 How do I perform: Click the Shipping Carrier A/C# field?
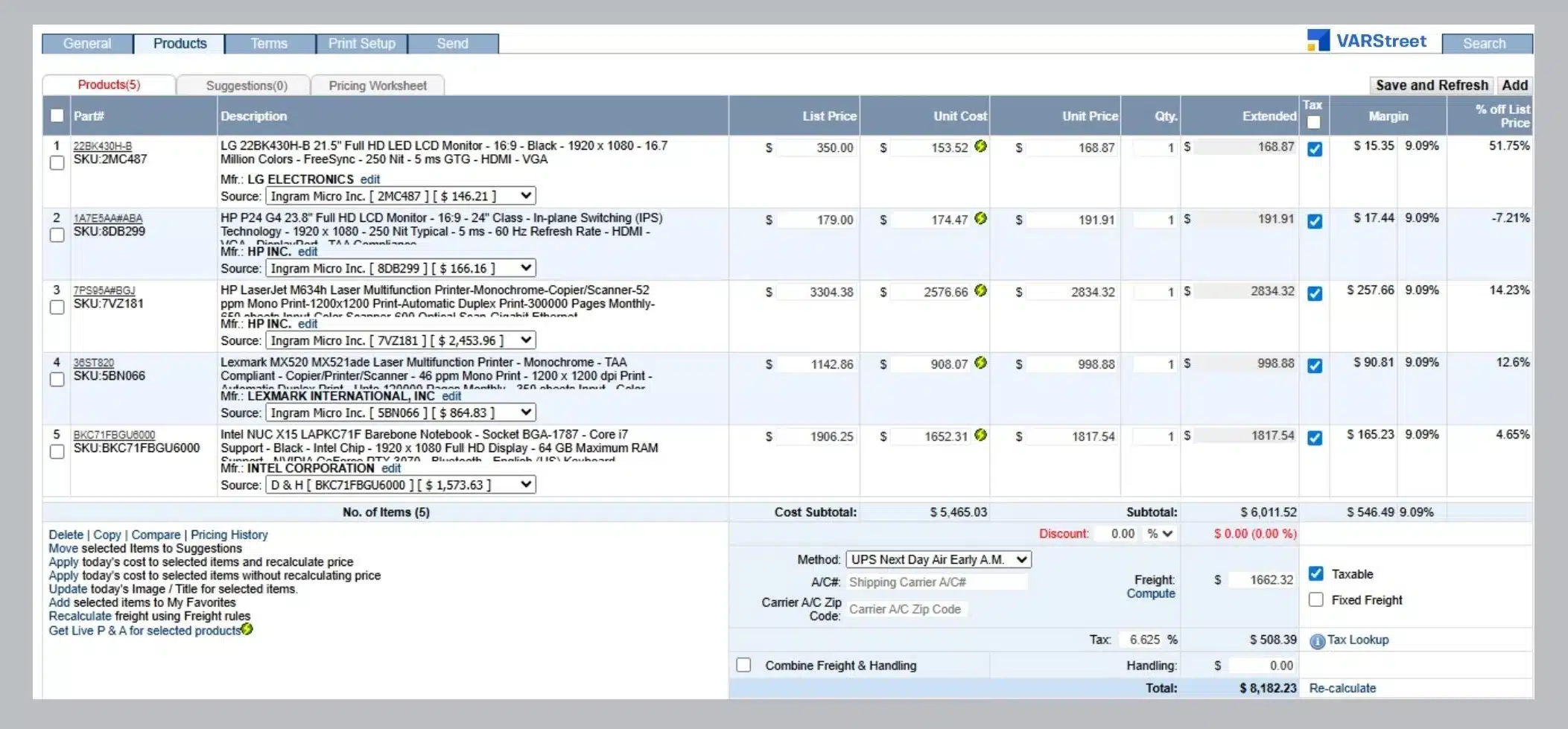(937, 582)
